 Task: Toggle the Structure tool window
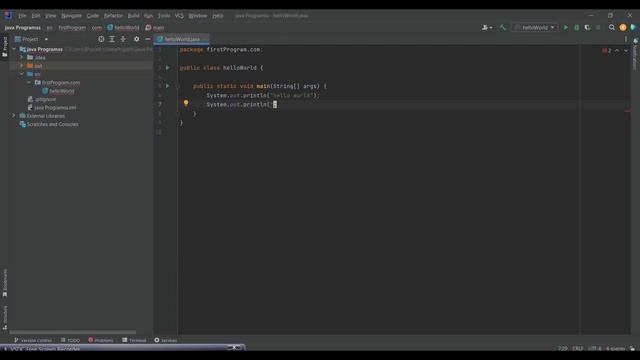pyautogui.click(x=5, y=318)
